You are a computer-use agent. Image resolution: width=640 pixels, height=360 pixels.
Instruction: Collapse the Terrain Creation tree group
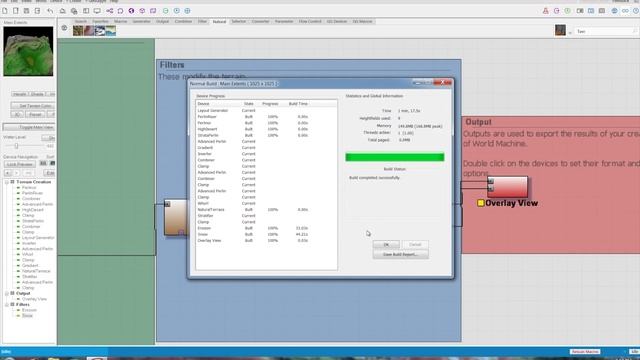(7, 182)
